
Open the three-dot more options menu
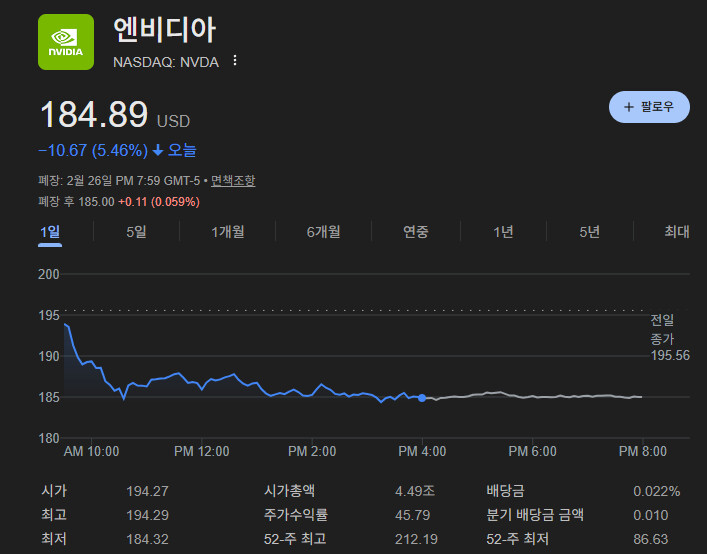point(235,60)
